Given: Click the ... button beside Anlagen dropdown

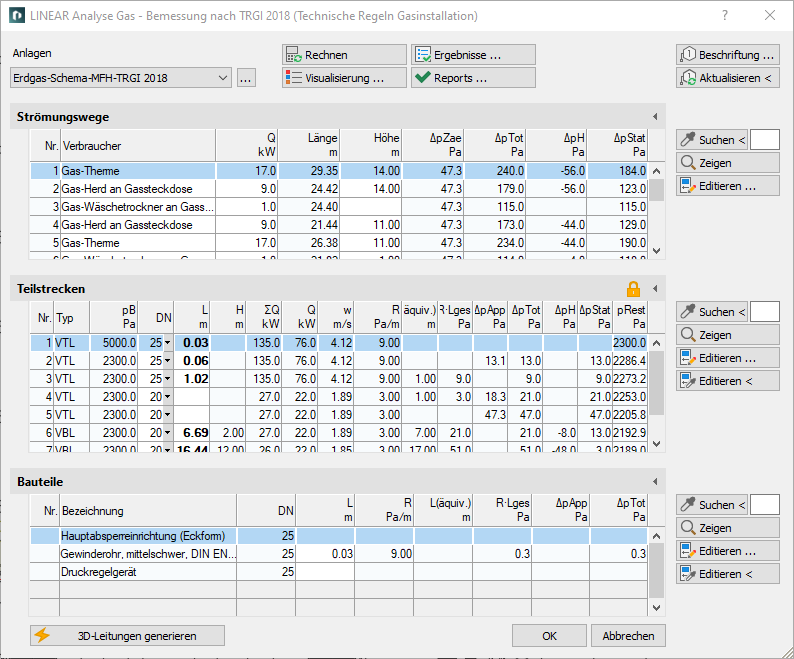Looking at the screenshot, I should click(246, 78).
